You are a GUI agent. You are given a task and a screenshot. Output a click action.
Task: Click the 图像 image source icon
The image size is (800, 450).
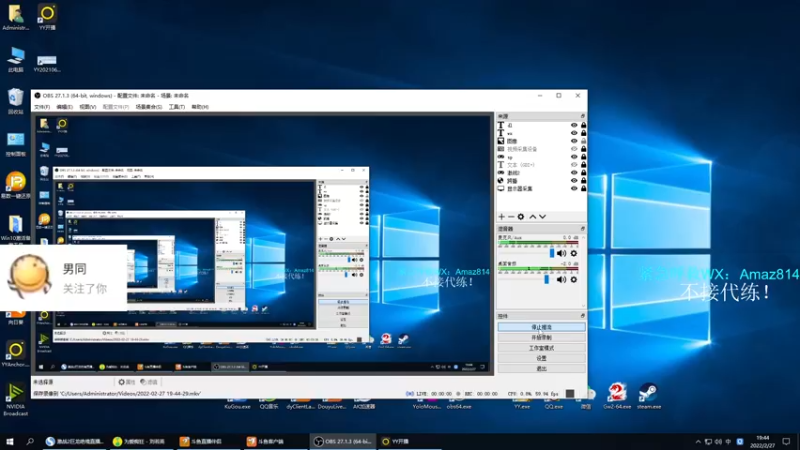click(501, 141)
